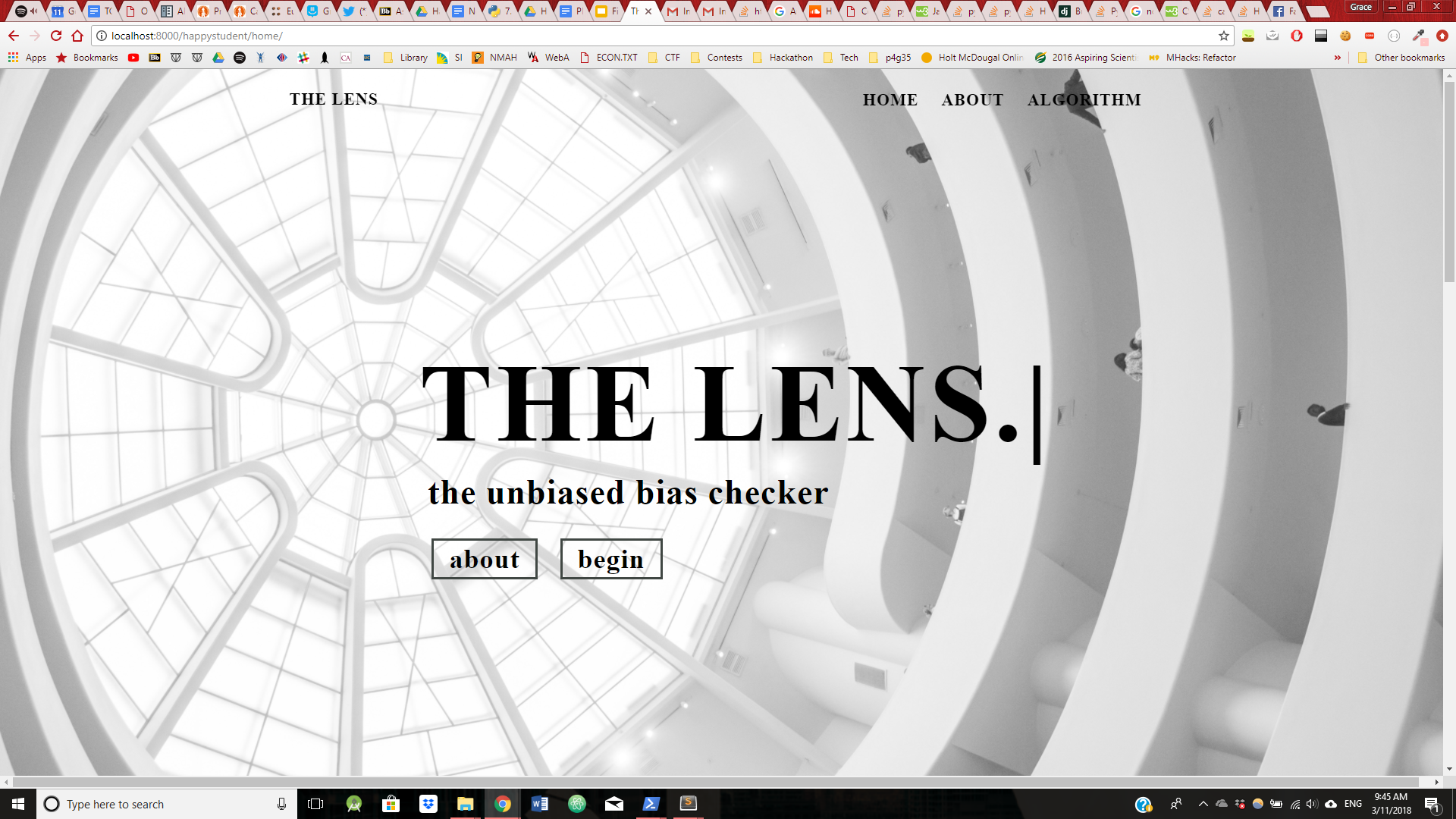
Task: Click the reload page icon
Action: (x=56, y=36)
